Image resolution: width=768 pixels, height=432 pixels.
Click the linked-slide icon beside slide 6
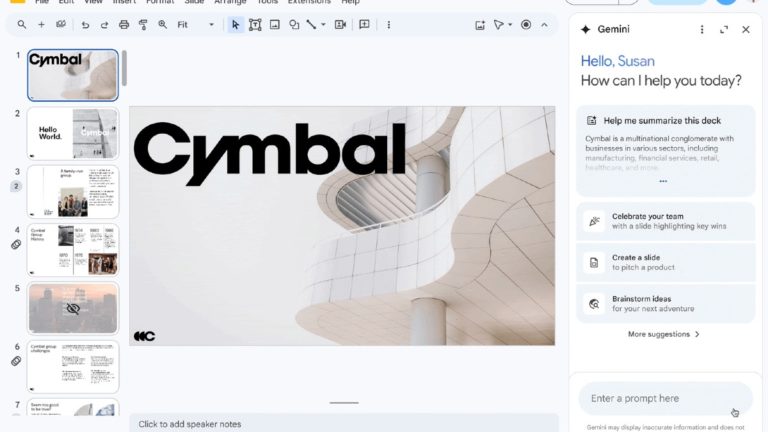(16, 361)
